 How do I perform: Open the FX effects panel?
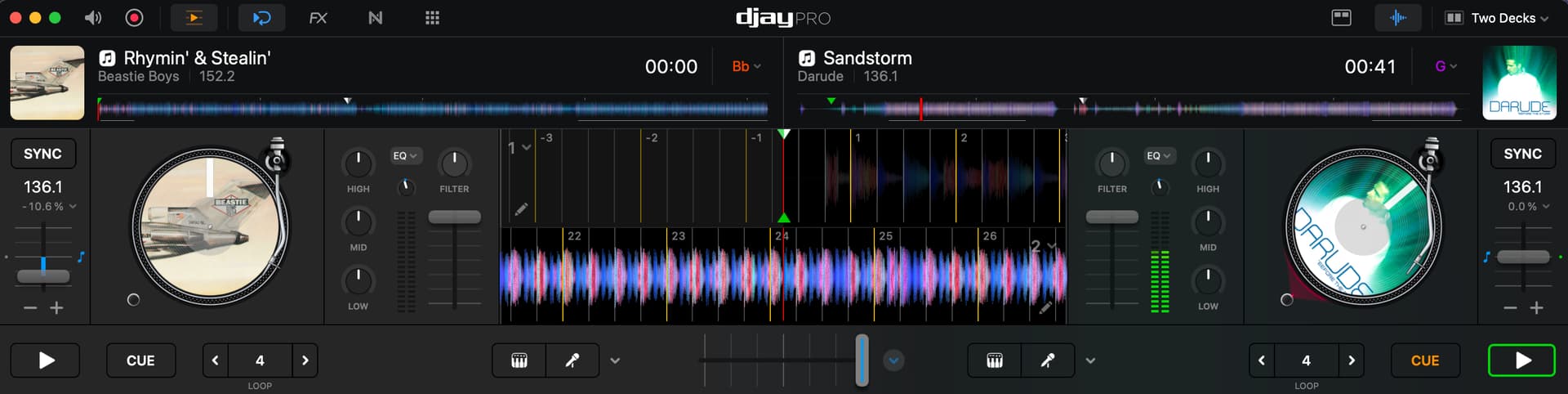click(318, 18)
